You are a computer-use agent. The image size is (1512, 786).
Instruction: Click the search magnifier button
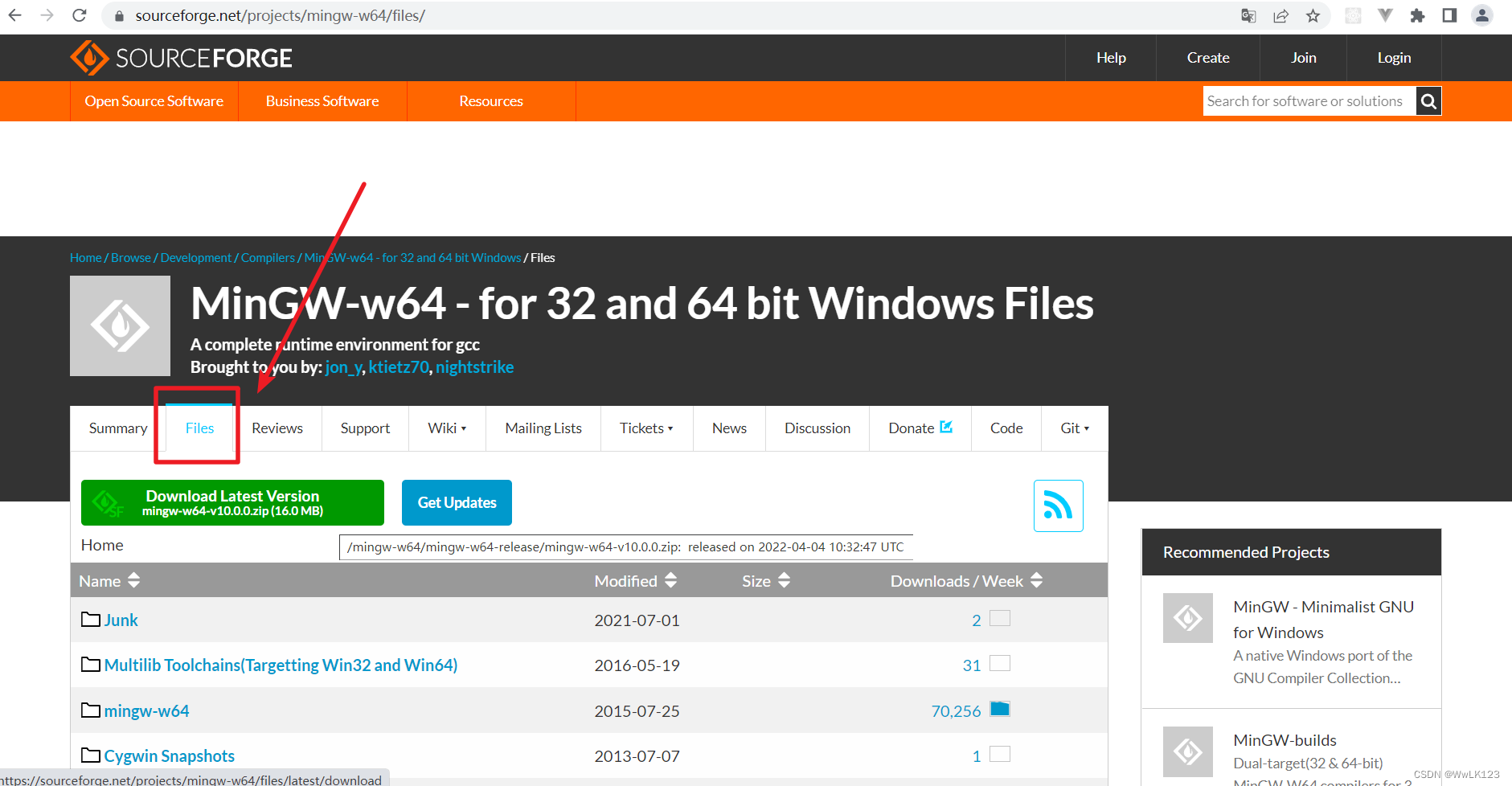[1428, 101]
